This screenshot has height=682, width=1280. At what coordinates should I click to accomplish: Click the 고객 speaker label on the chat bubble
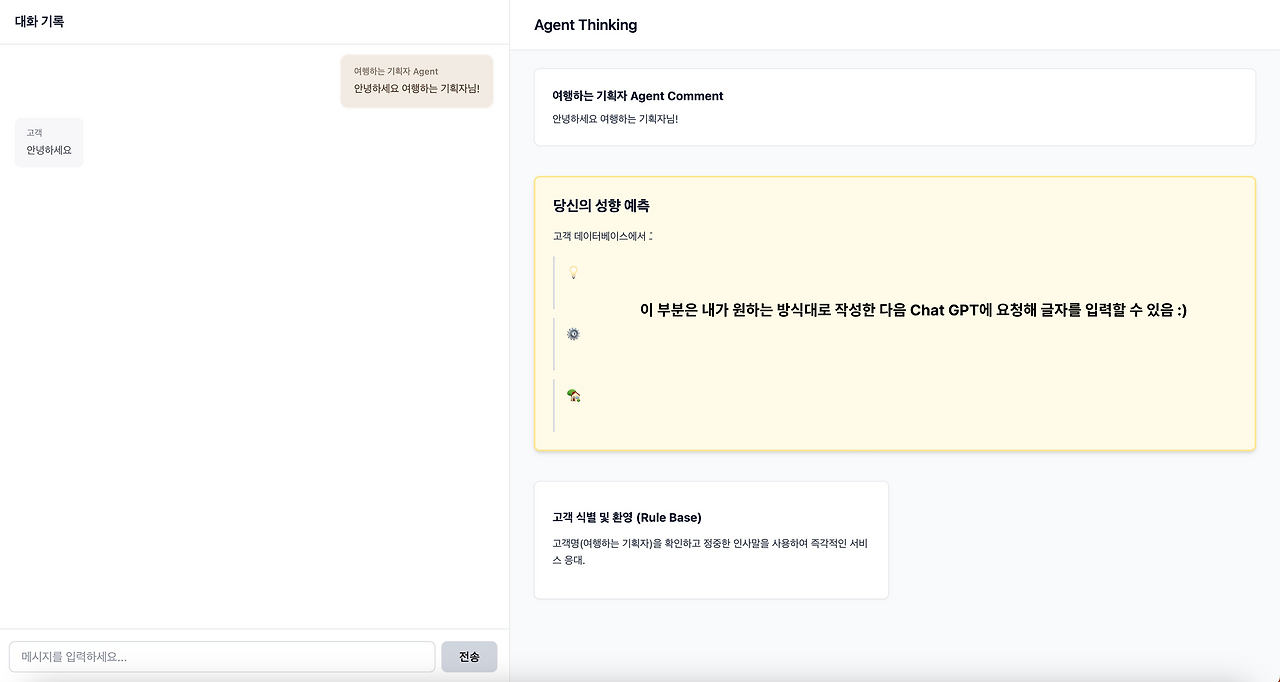point(33,132)
